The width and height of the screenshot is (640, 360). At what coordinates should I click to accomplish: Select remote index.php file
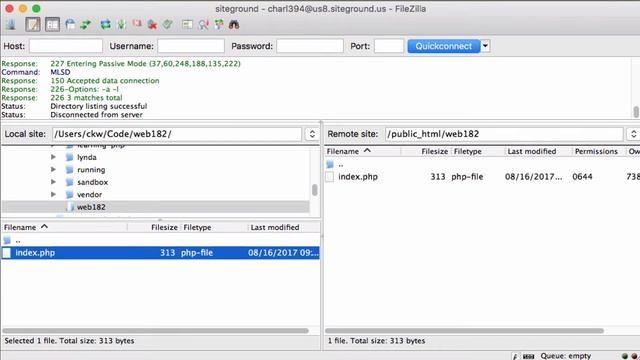point(358,177)
